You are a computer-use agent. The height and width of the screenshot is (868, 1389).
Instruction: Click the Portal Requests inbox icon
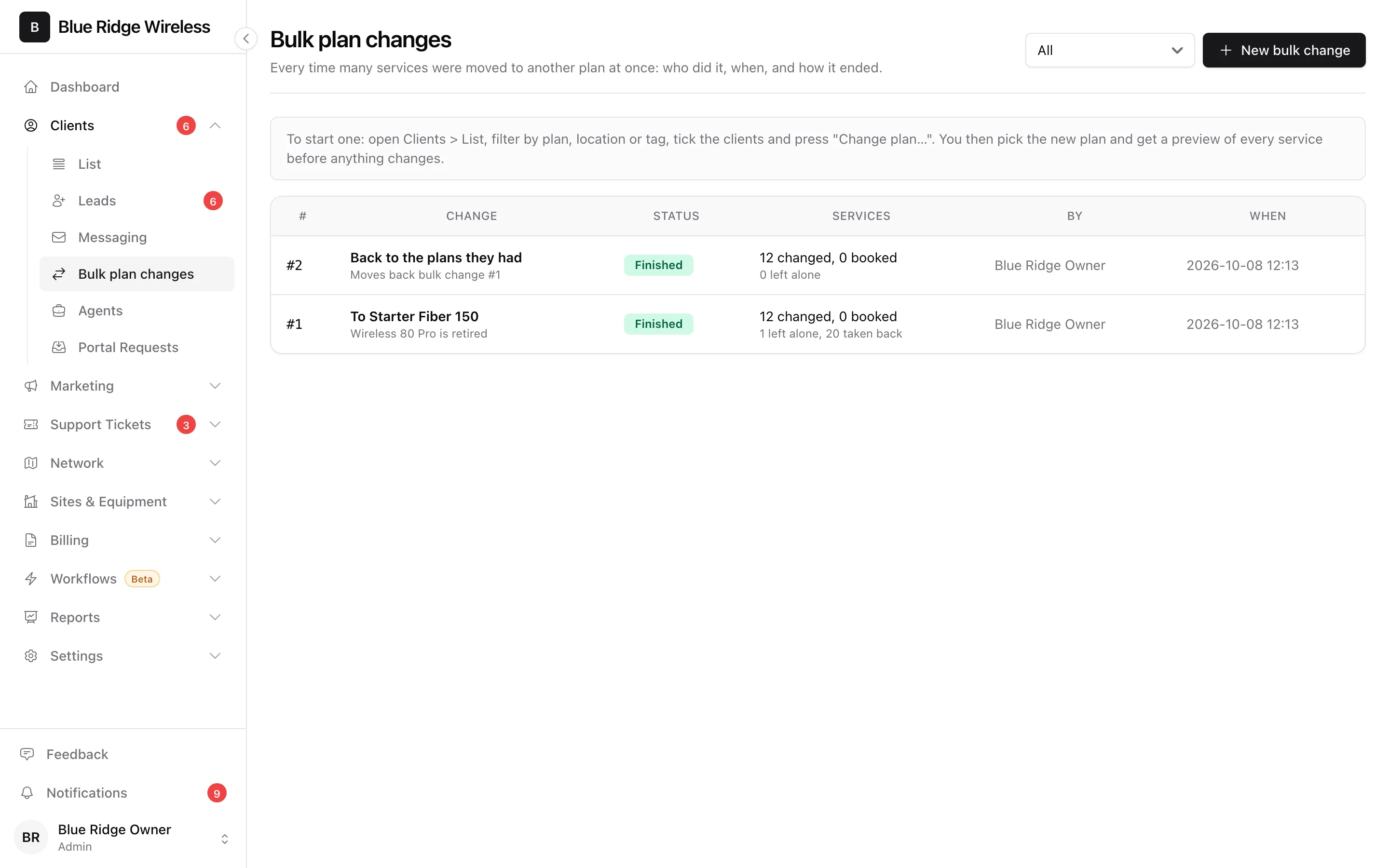point(58,347)
